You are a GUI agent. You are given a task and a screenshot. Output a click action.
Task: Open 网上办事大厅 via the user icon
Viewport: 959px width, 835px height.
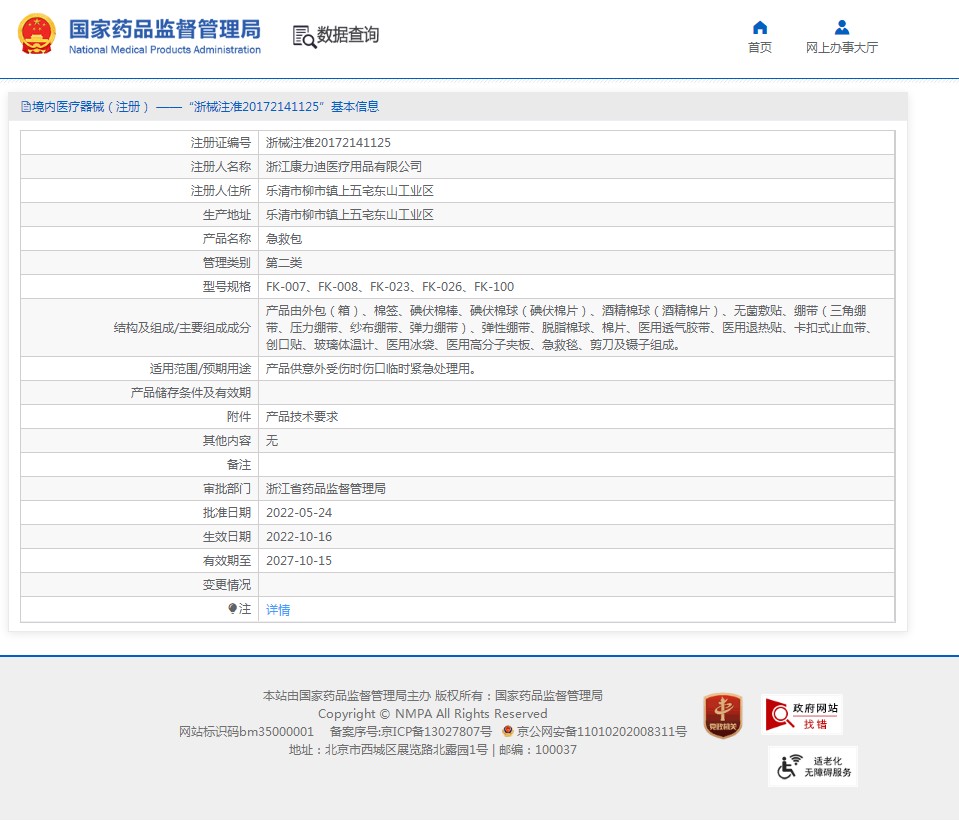[x=842, y=28]
